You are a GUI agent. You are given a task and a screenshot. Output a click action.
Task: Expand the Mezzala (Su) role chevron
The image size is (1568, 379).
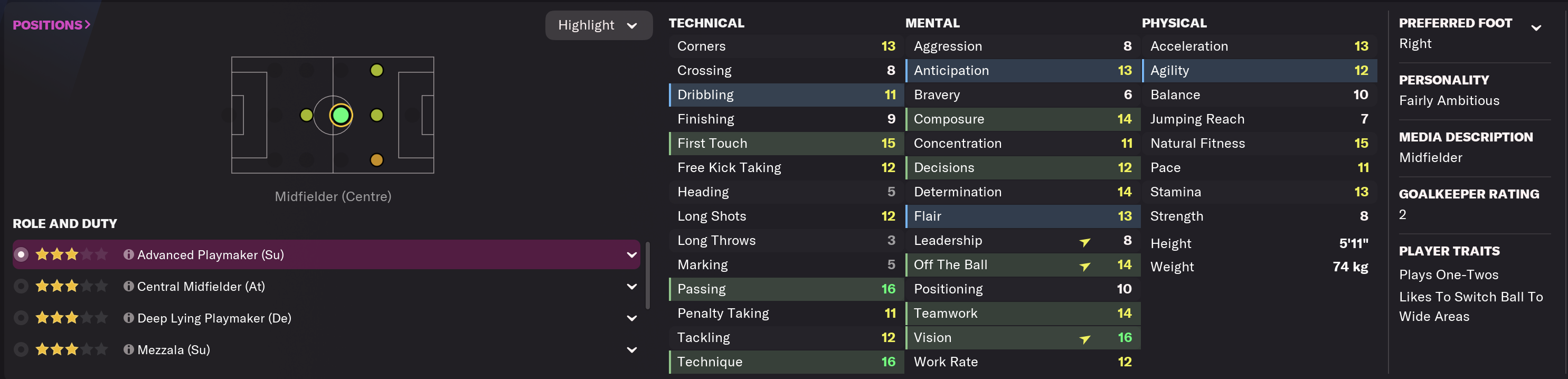(631, 349)
